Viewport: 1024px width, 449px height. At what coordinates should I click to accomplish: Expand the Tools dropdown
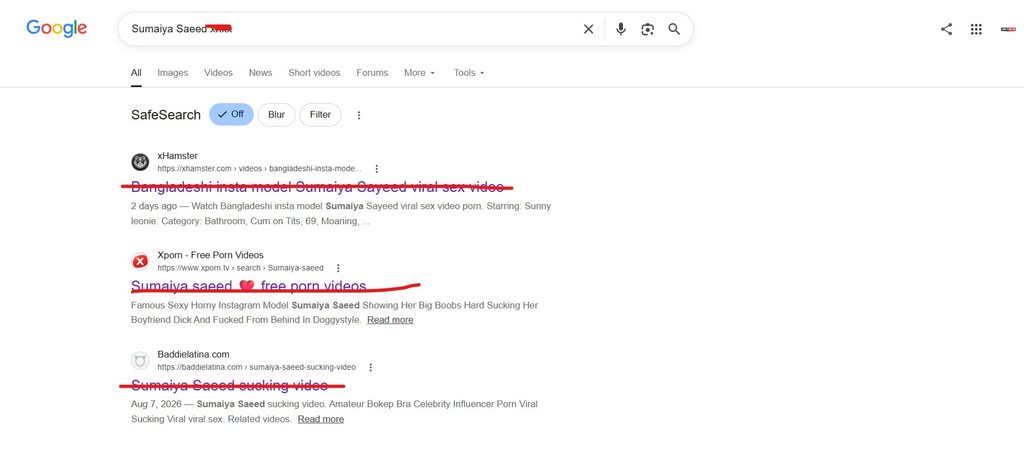(469, 72)
